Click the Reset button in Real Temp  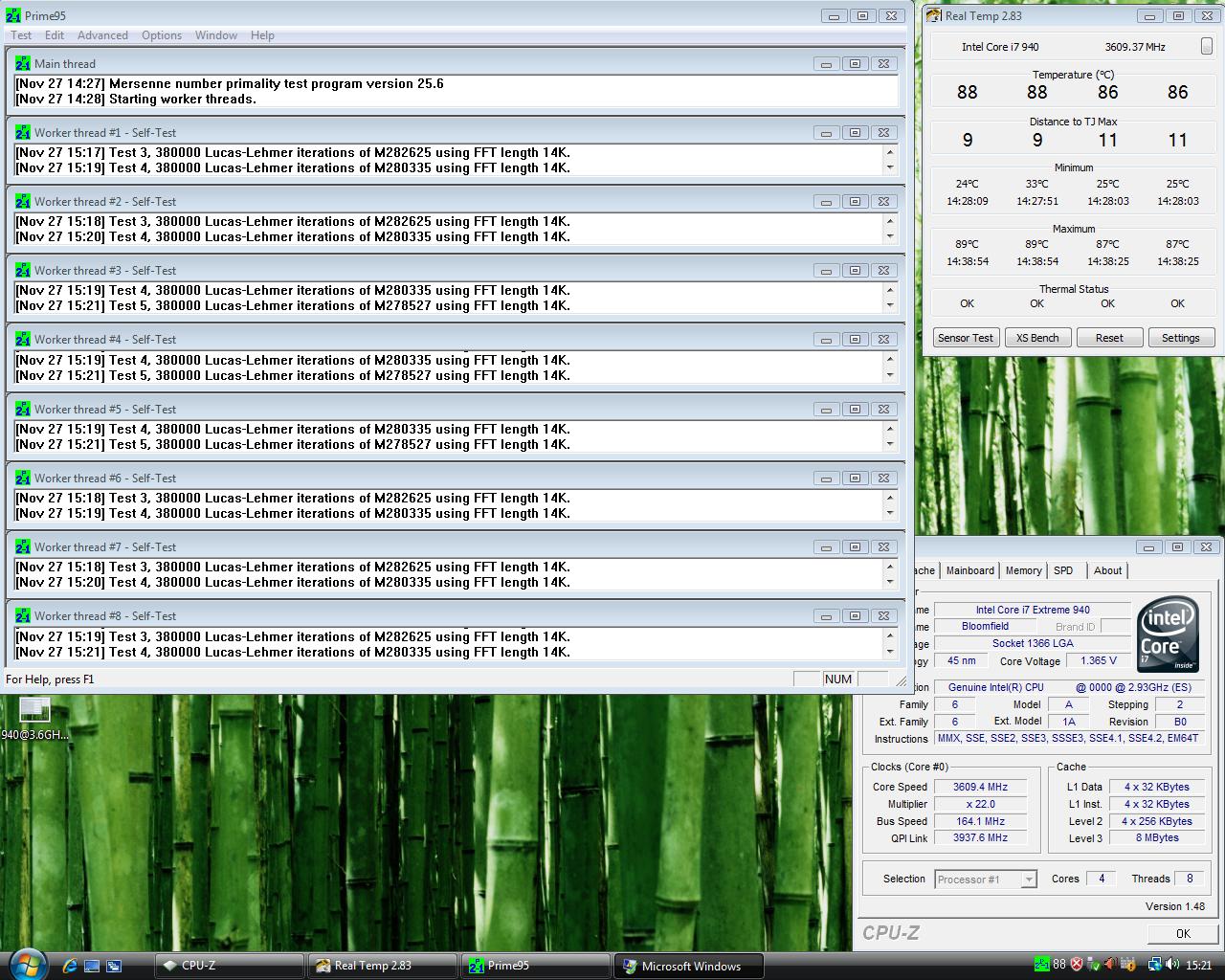click(1109, 338)
